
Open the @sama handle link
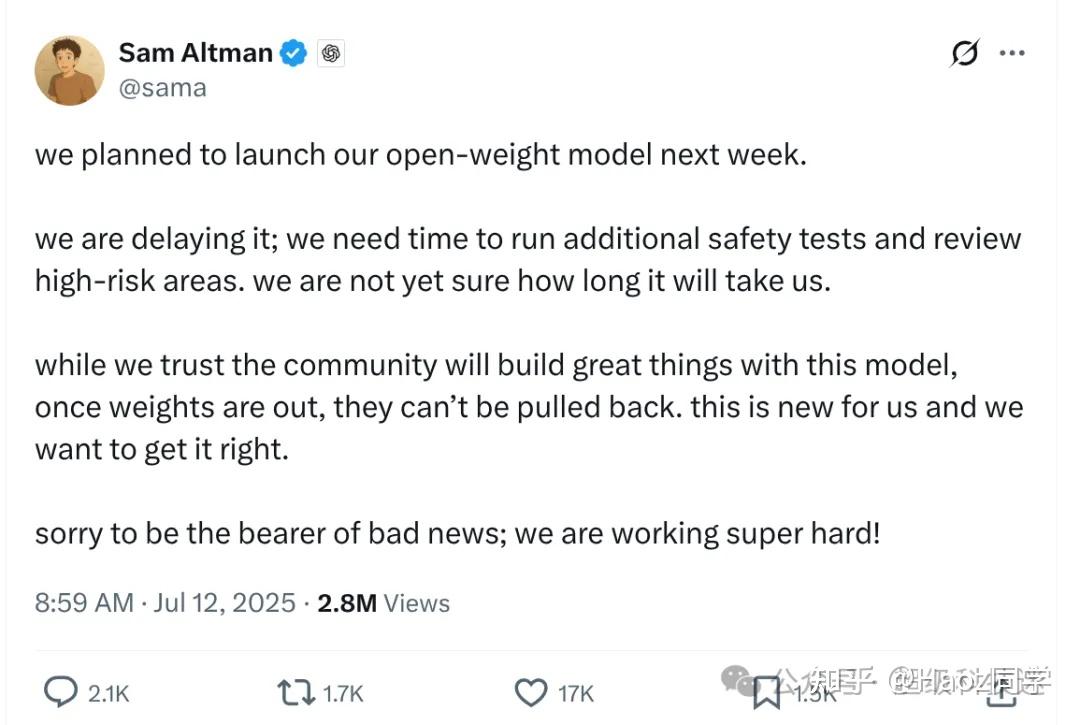click(x=162, y=88)
